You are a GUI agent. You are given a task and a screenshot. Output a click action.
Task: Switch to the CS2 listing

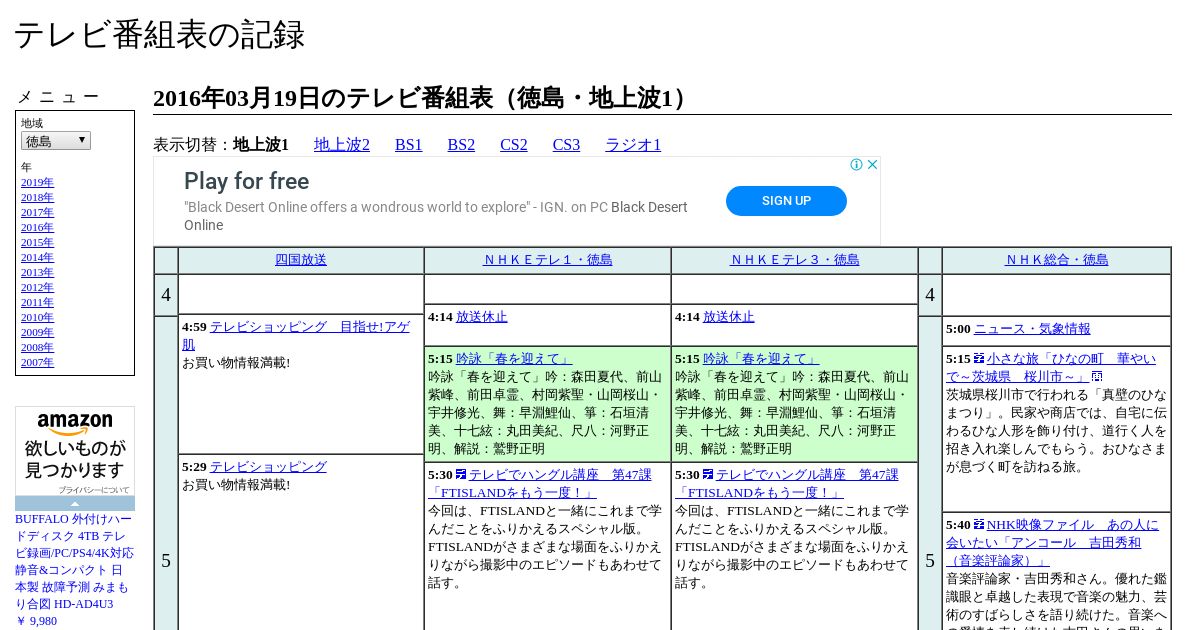514,145
